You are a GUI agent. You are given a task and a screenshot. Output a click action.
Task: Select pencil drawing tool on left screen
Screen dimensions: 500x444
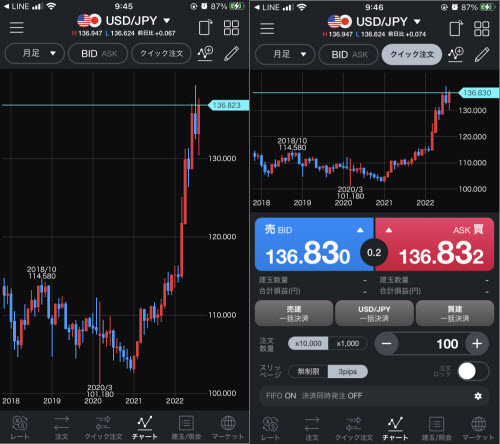(x=231, y=53)
